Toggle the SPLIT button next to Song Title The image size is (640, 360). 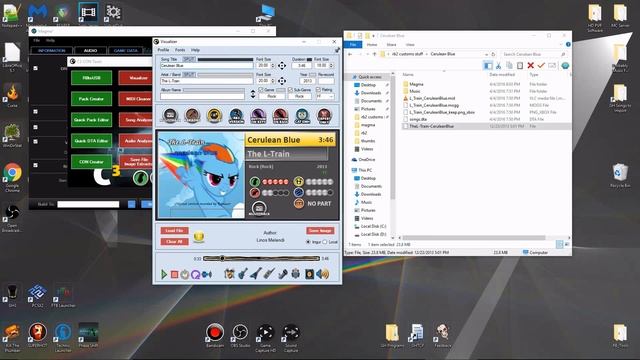(x=189, y=60)
